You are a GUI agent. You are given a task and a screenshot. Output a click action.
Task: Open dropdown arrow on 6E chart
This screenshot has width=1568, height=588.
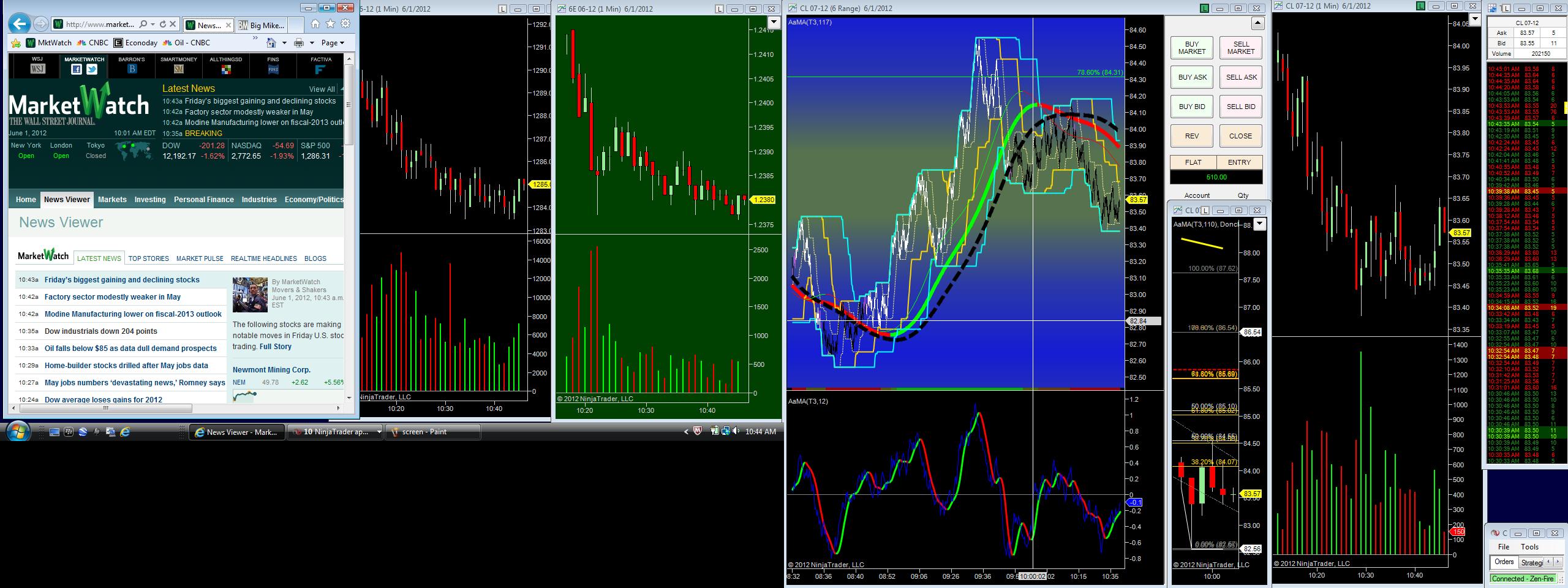click(774, 22)
